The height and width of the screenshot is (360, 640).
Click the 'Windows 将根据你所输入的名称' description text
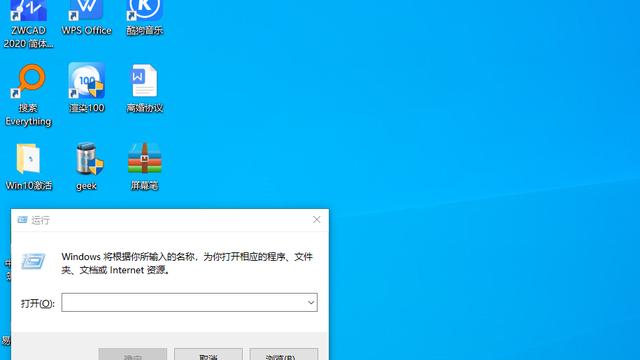187,263
